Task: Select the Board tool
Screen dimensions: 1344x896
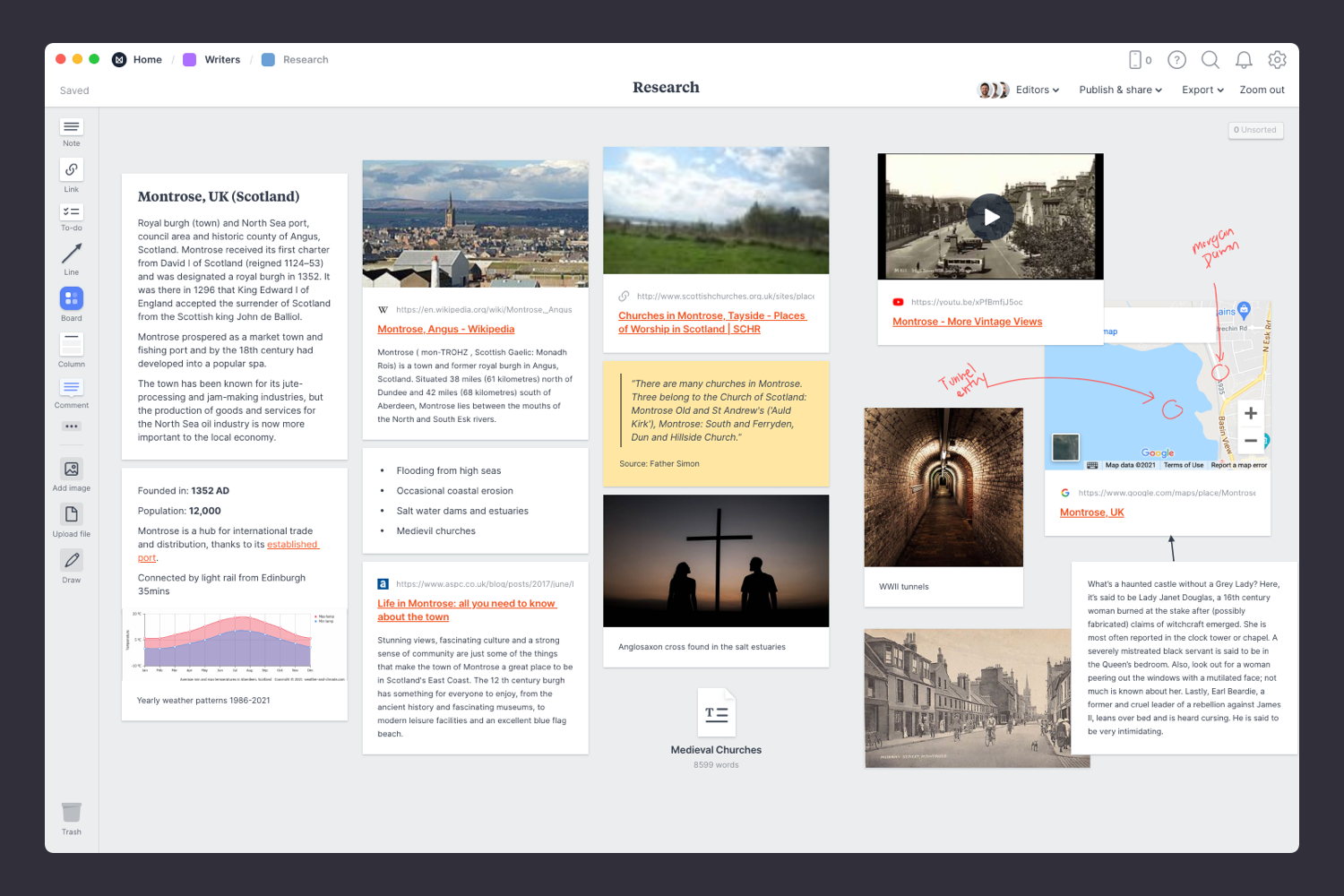Action: [x=71, y=298]
